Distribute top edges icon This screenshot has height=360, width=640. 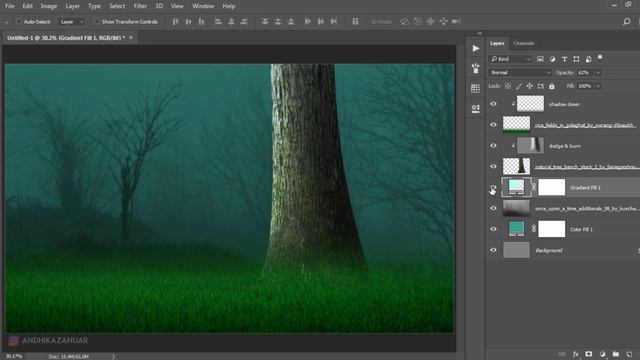[265, 22]
